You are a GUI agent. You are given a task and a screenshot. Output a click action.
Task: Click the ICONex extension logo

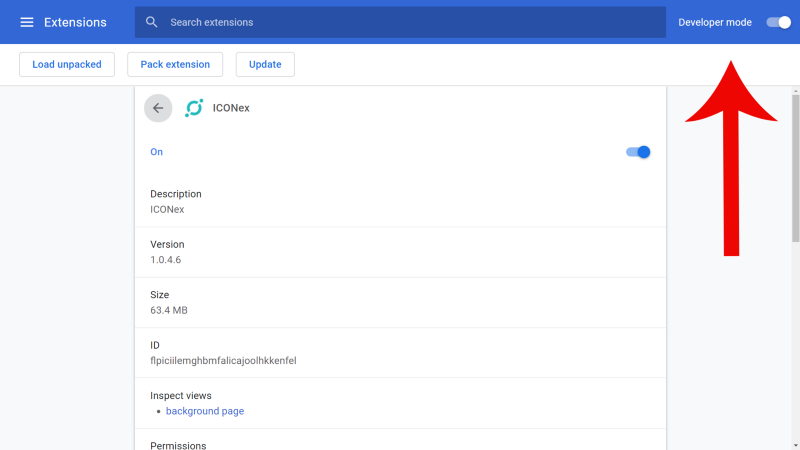194,108
